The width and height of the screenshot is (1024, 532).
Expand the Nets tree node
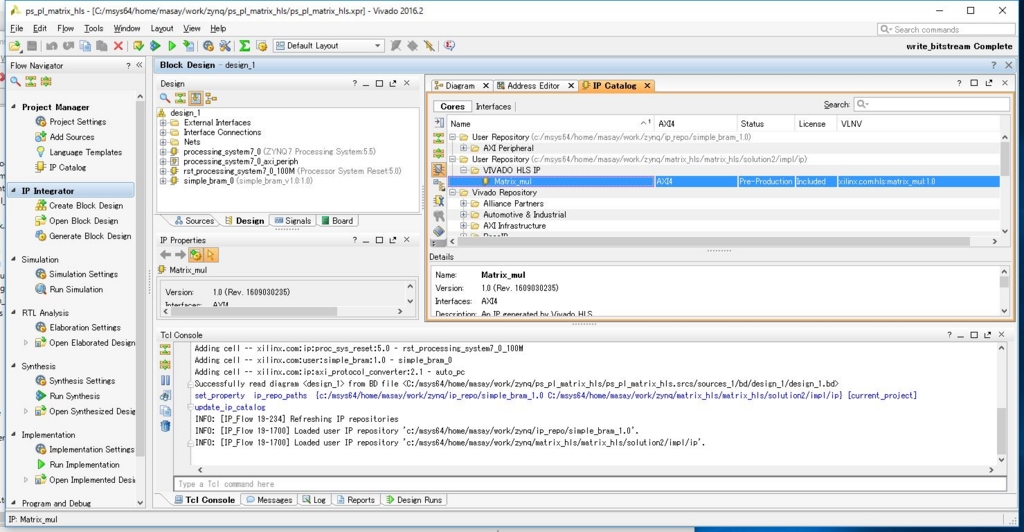coord(163,142)
